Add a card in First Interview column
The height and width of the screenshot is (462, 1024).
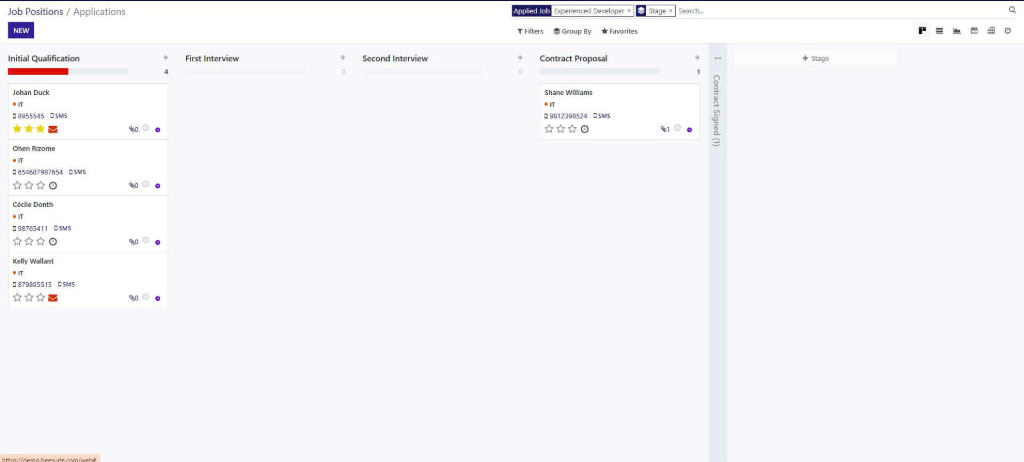click(343, 58)
